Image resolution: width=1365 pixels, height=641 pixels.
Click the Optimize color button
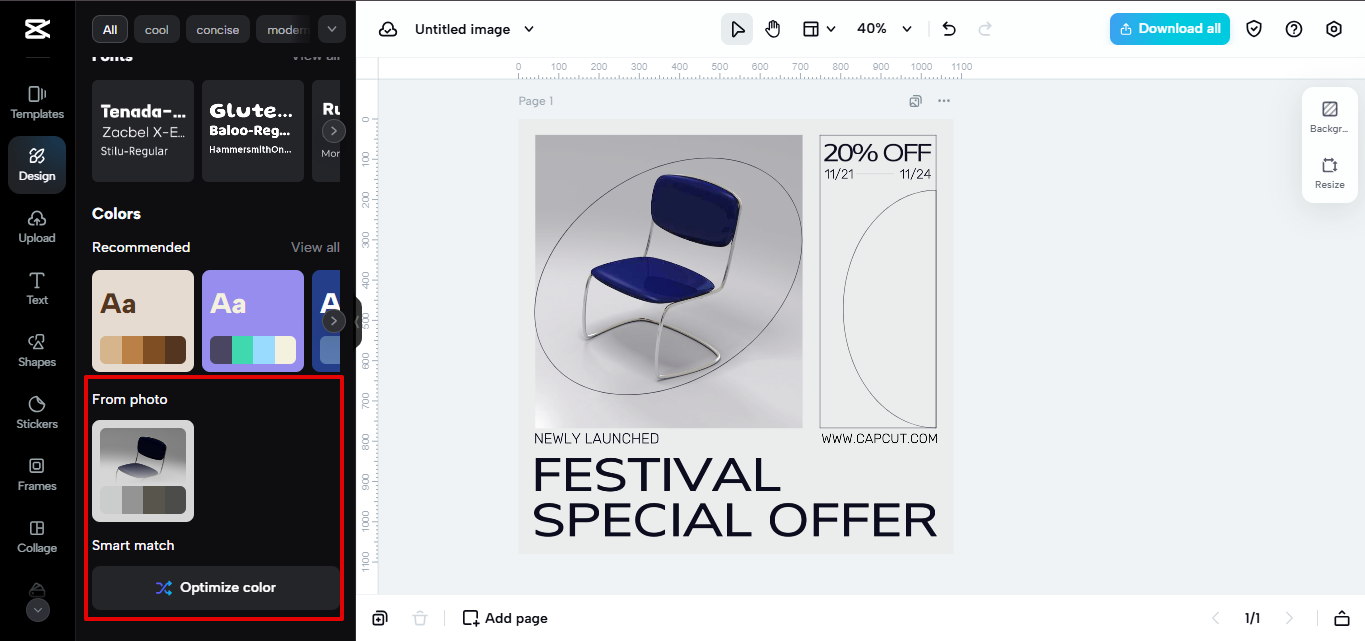(214, 588)
